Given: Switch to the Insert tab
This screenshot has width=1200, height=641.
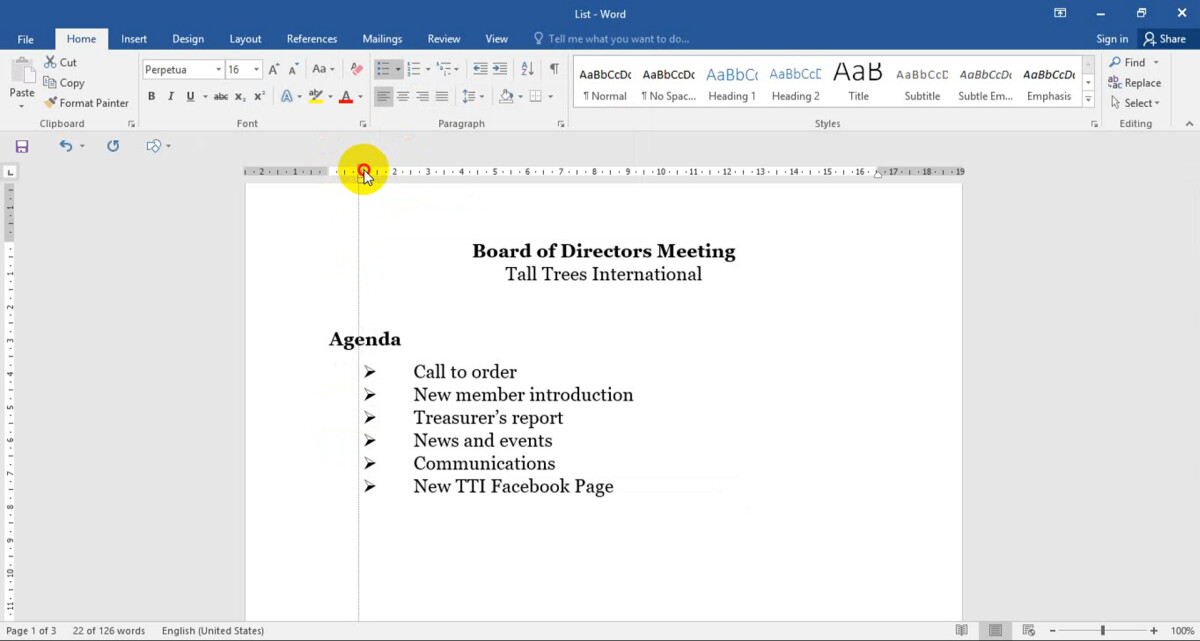Looking at the screenshot, I should (134, 39).
